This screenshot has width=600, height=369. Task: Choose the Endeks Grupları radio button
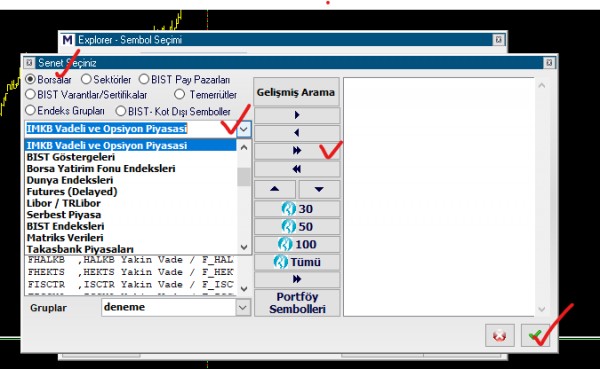pos(30,111)
